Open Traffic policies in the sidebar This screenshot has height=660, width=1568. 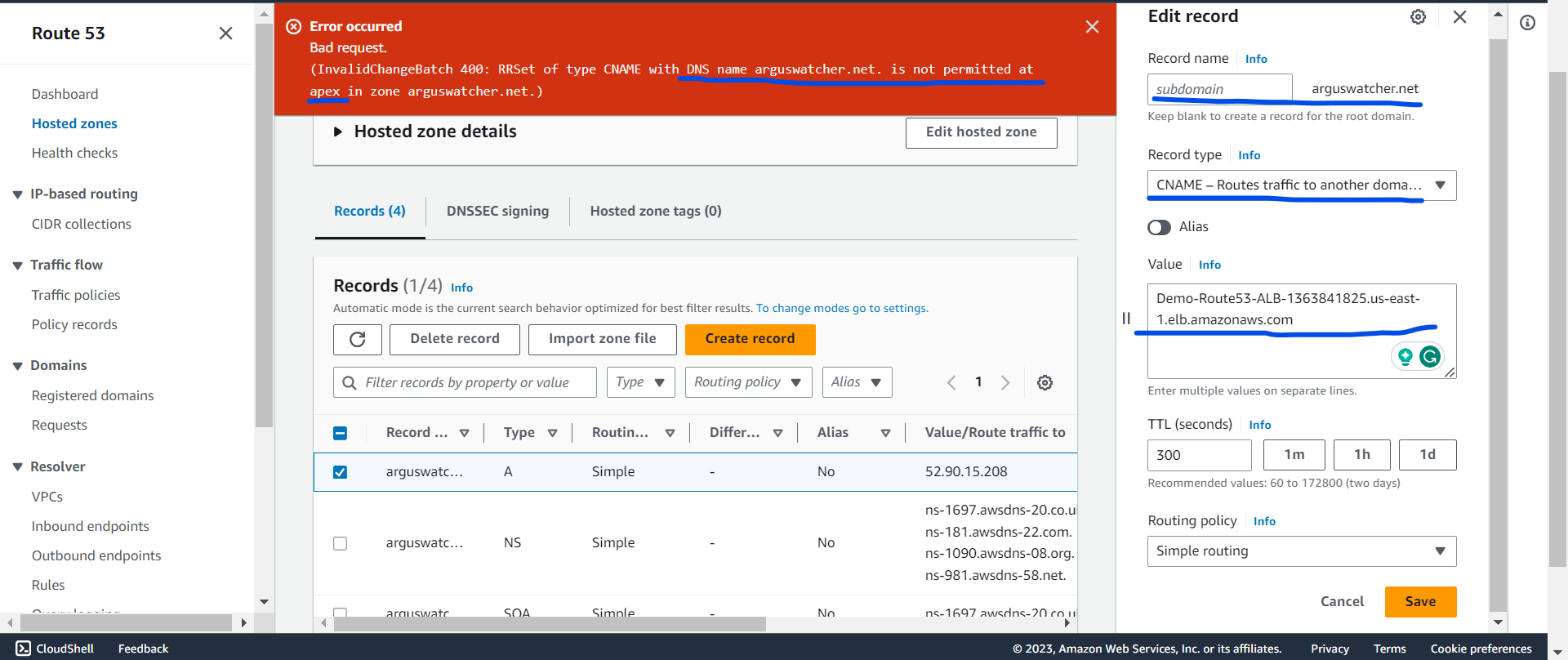pos(76,295)
